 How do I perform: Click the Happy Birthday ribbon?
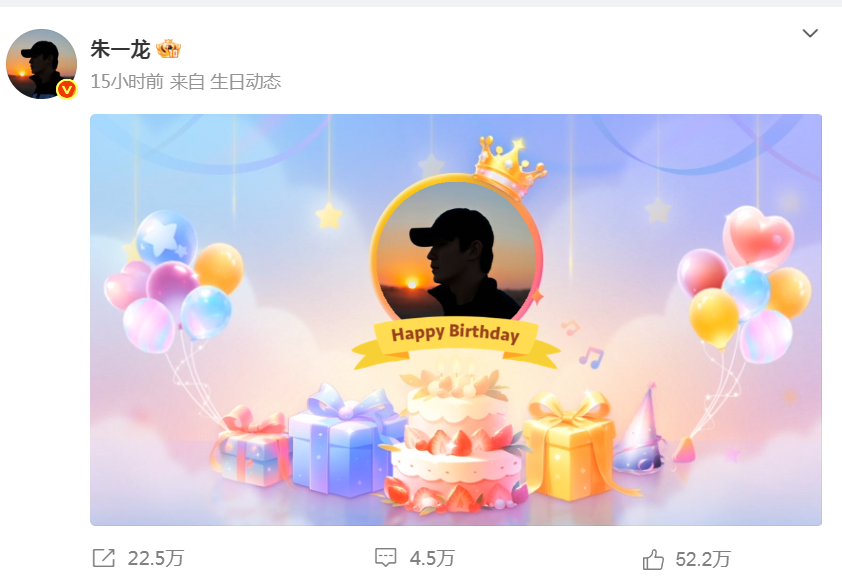[456, 342]
